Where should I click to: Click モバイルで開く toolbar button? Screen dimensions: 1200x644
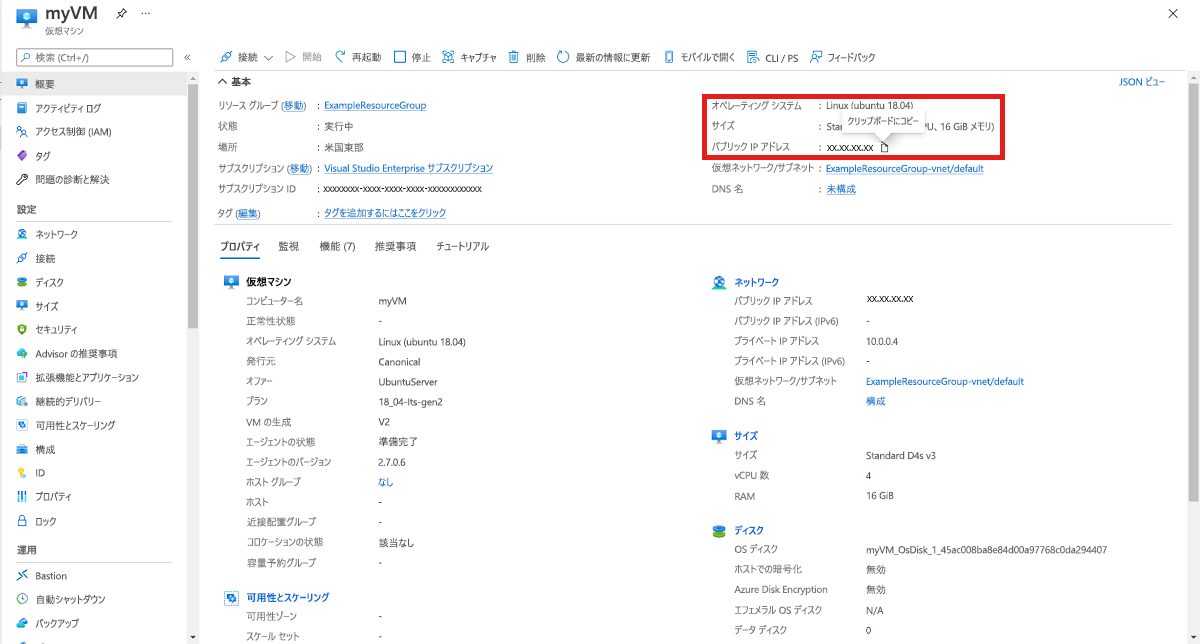699,57
